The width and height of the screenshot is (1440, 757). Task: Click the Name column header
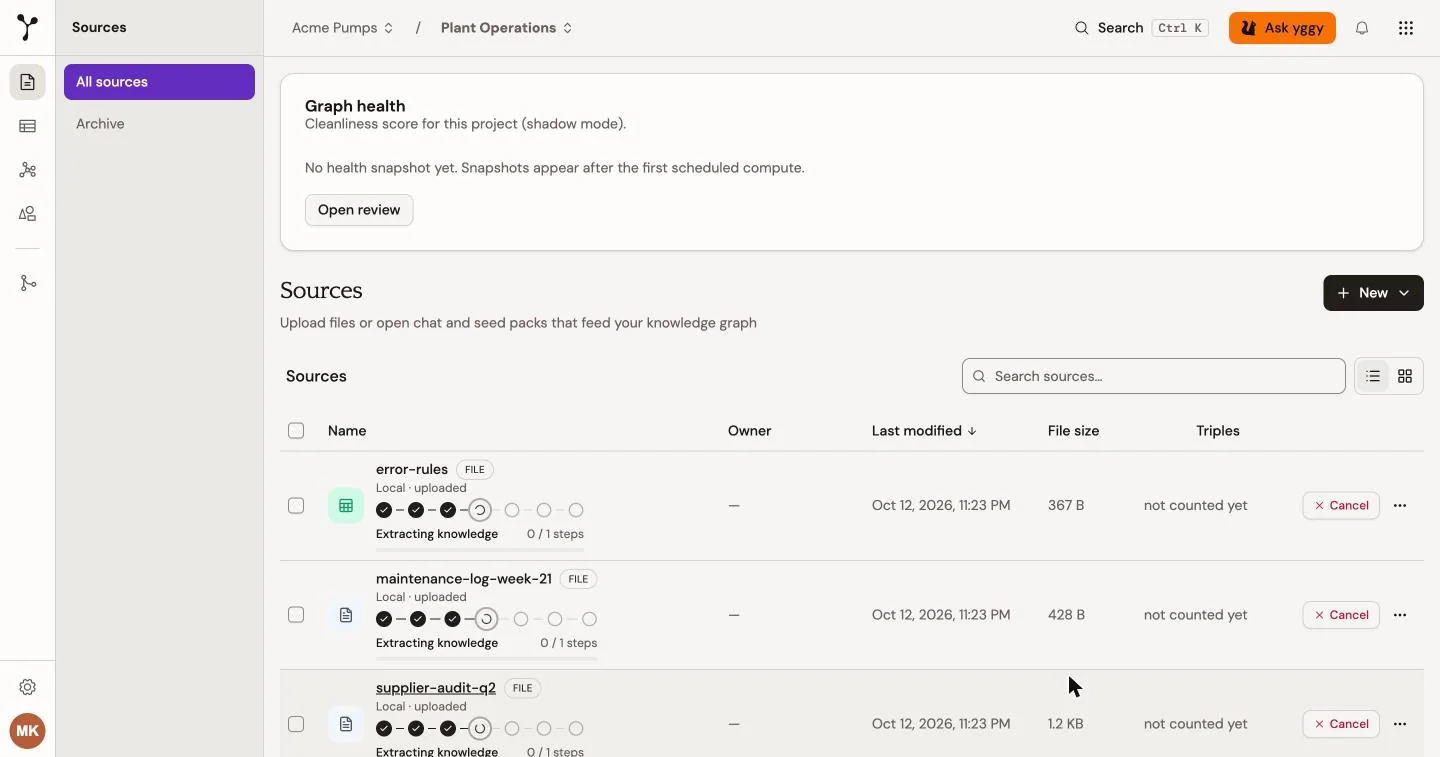click(x=347, y=431)
